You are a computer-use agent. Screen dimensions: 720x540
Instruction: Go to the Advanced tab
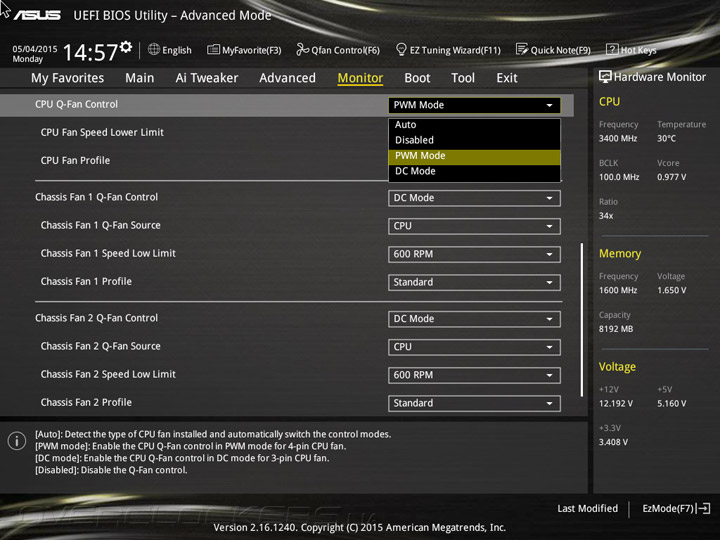287,78
